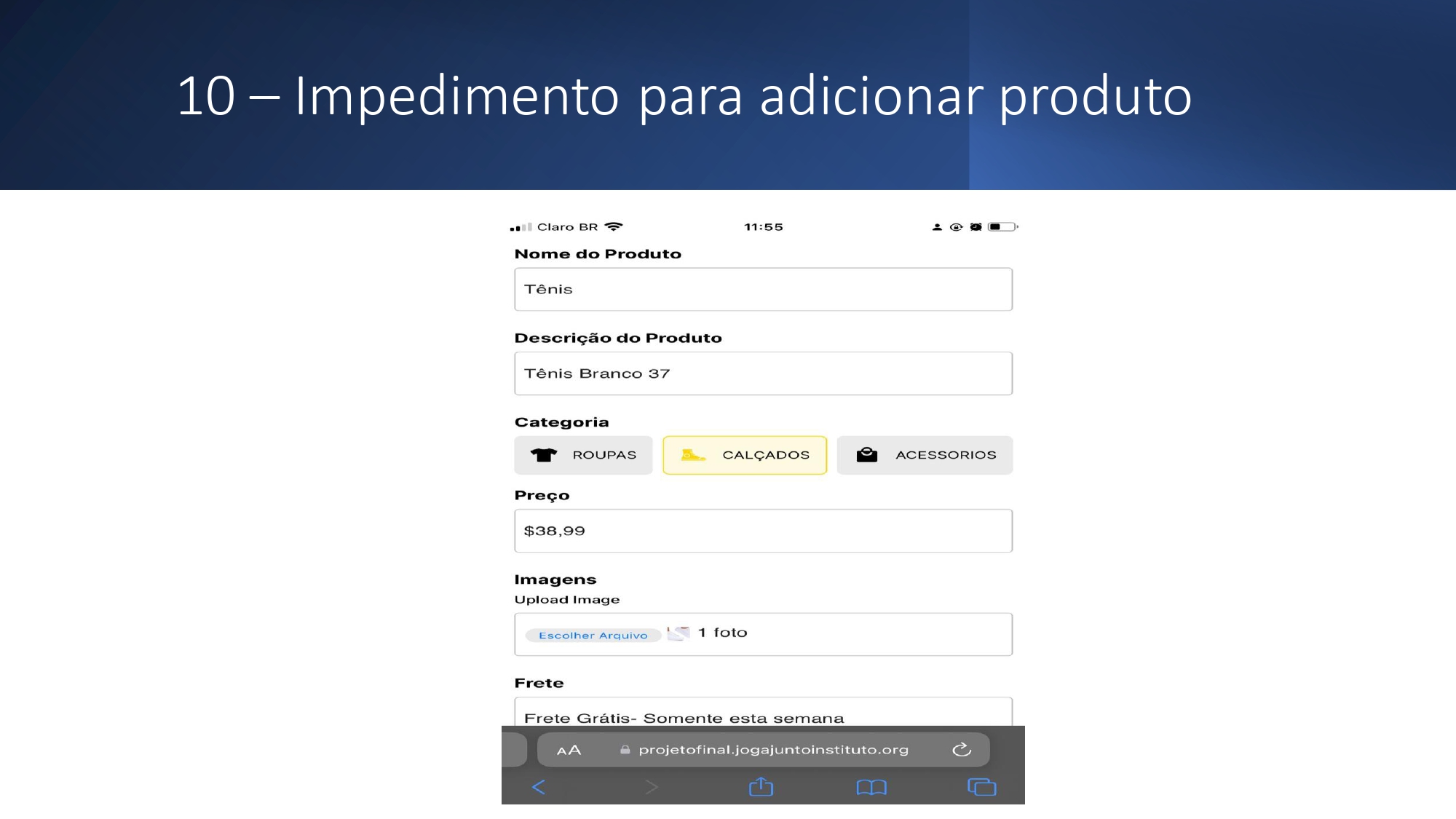Select the ROUPAS category
Image resolution: width=1456 pixels, height=819 pixels.
pyautogui.click(x=583, y=455)
